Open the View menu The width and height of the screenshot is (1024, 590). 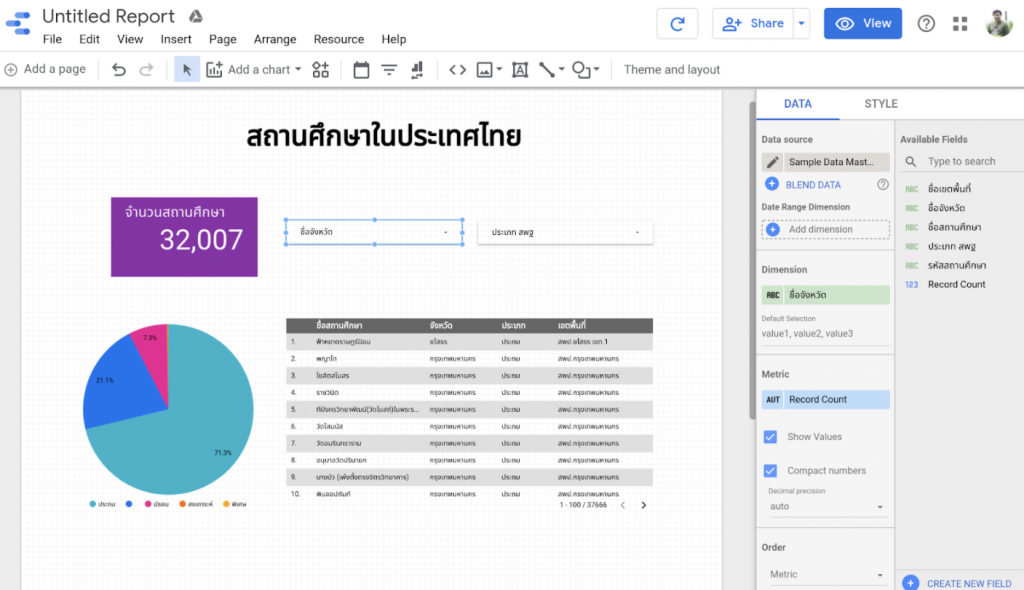click(130, 39)
